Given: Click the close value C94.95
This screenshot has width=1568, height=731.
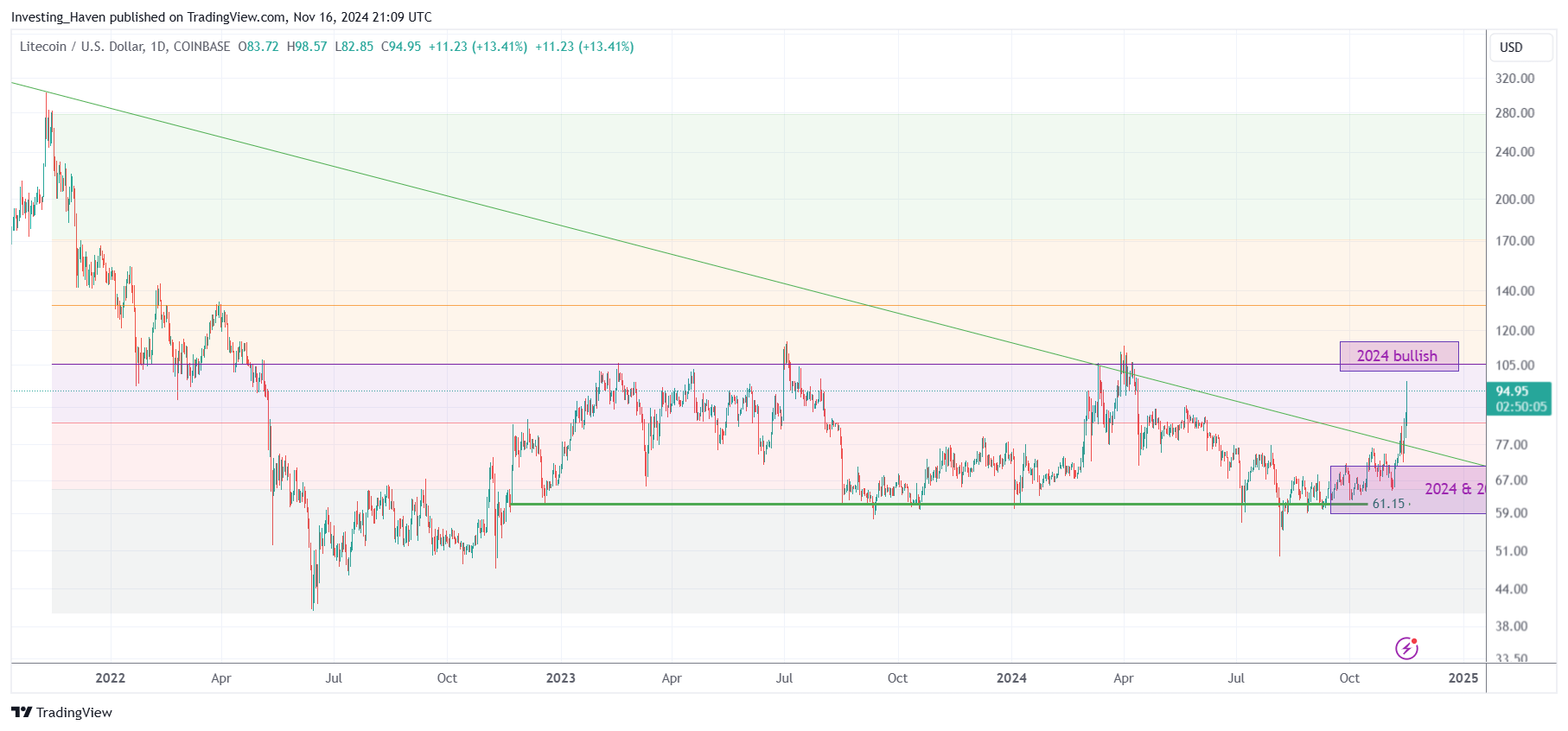Looking at the screenshot, I should [x=401, y=47].
